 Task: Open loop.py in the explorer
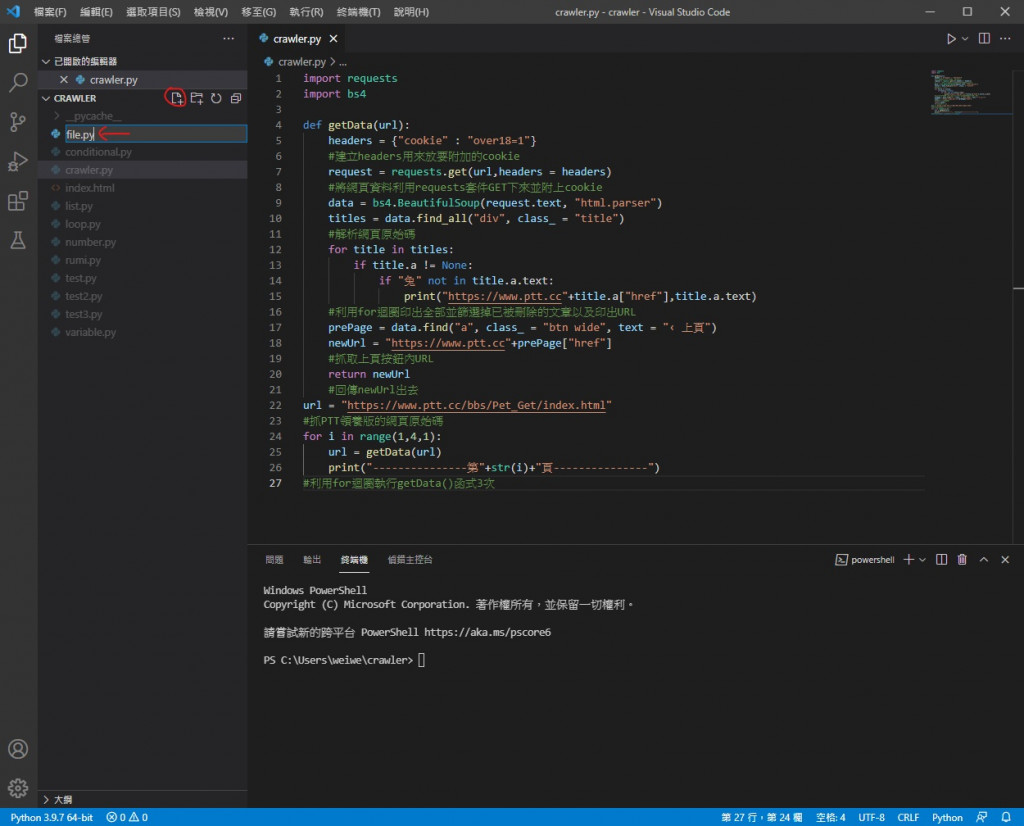click(82, 224)
